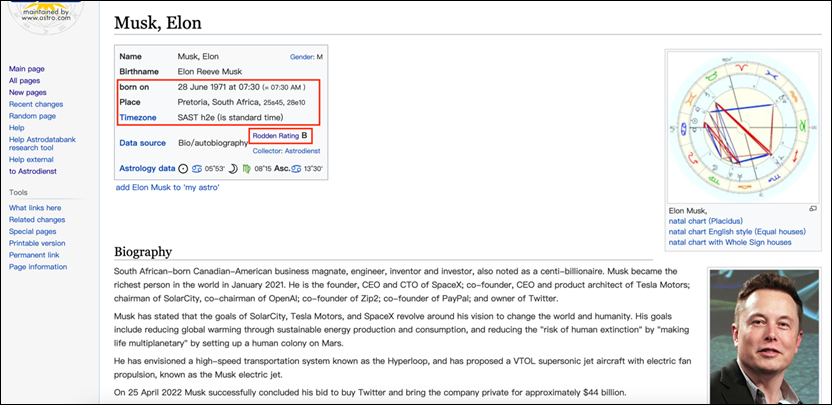Click the Gender link
This screenshot has height=405, width=832.
(x=301, y=57)
